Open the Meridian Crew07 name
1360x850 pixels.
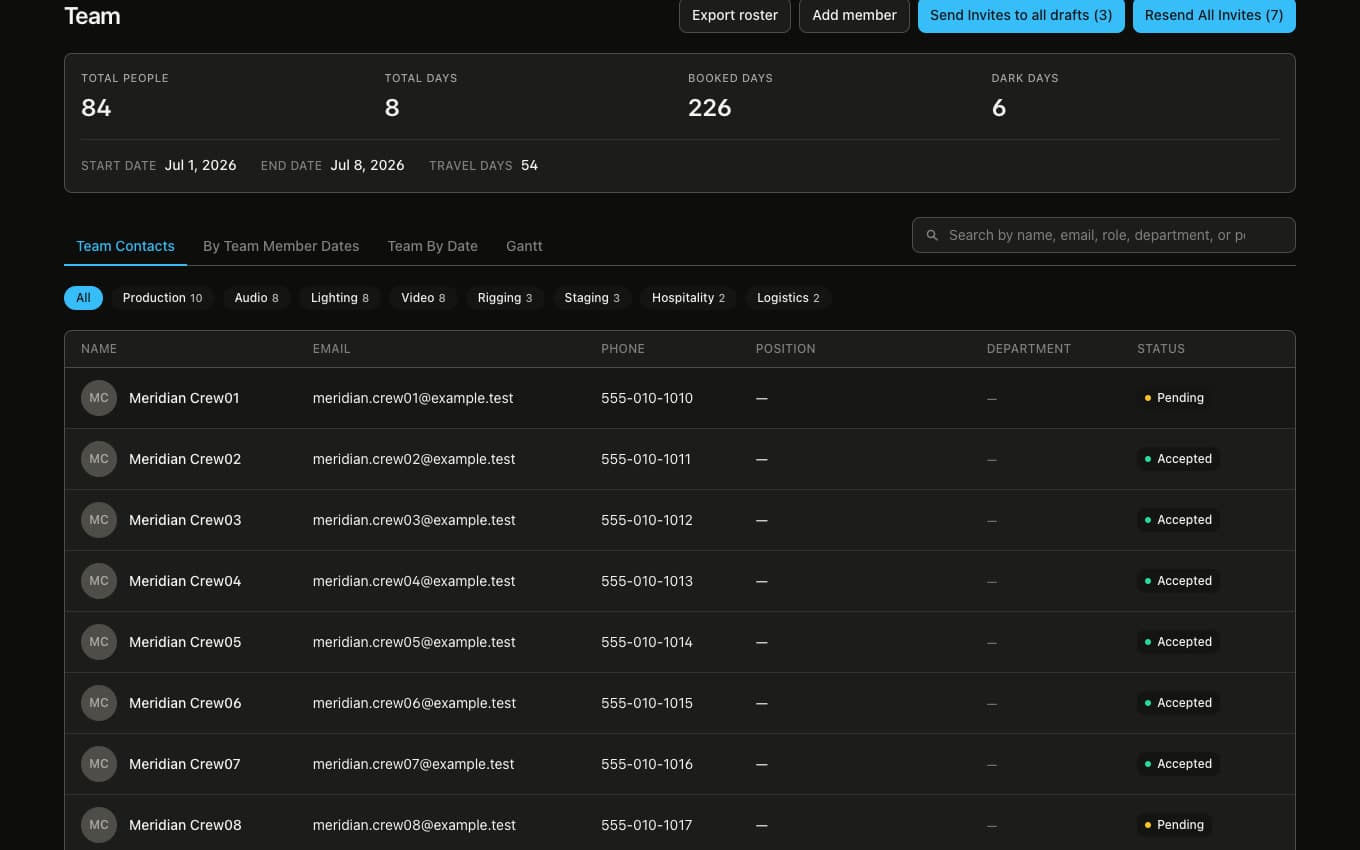(x=185, y=764)
